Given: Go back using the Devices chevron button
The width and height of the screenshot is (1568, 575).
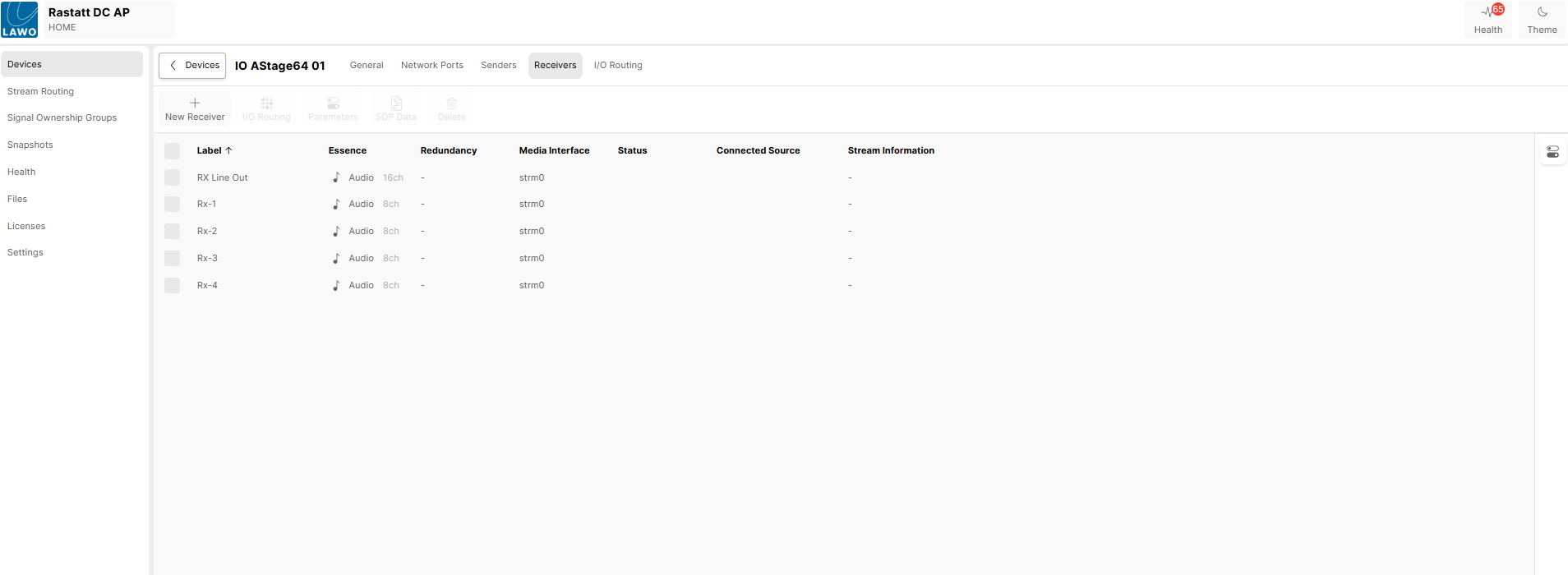Looking at the screenshot, I should click(192, 66).
